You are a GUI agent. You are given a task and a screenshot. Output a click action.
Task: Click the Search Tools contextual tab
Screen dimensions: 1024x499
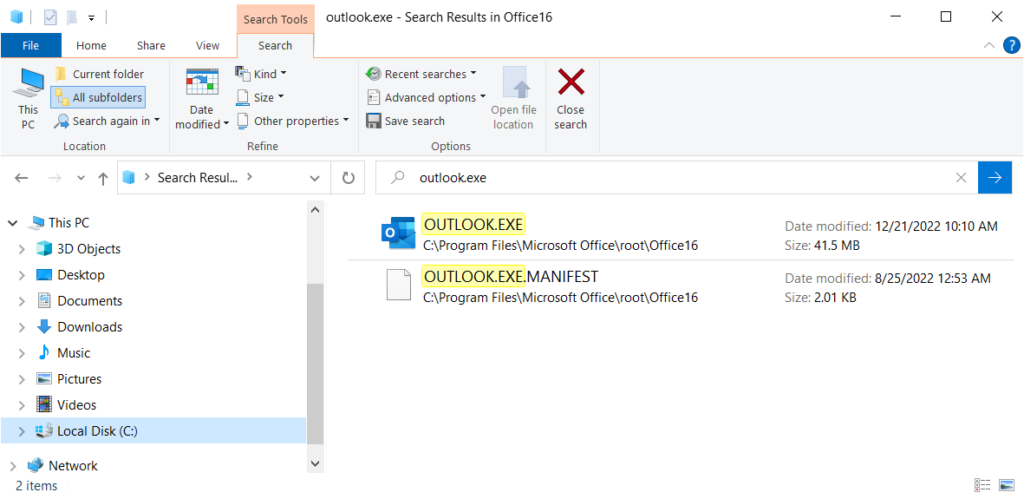click(275, 19)
